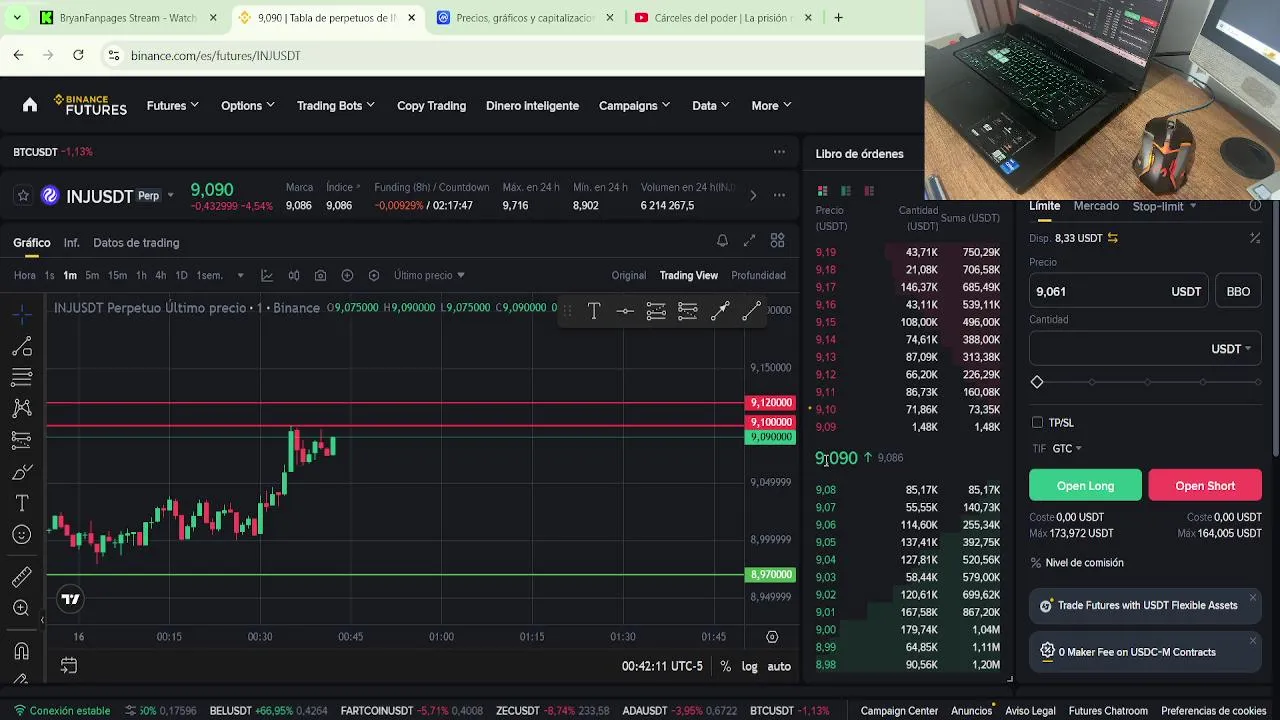The image size is (1280, 720).
Task: Switch chart to Original view
Action: click(629, 275)
